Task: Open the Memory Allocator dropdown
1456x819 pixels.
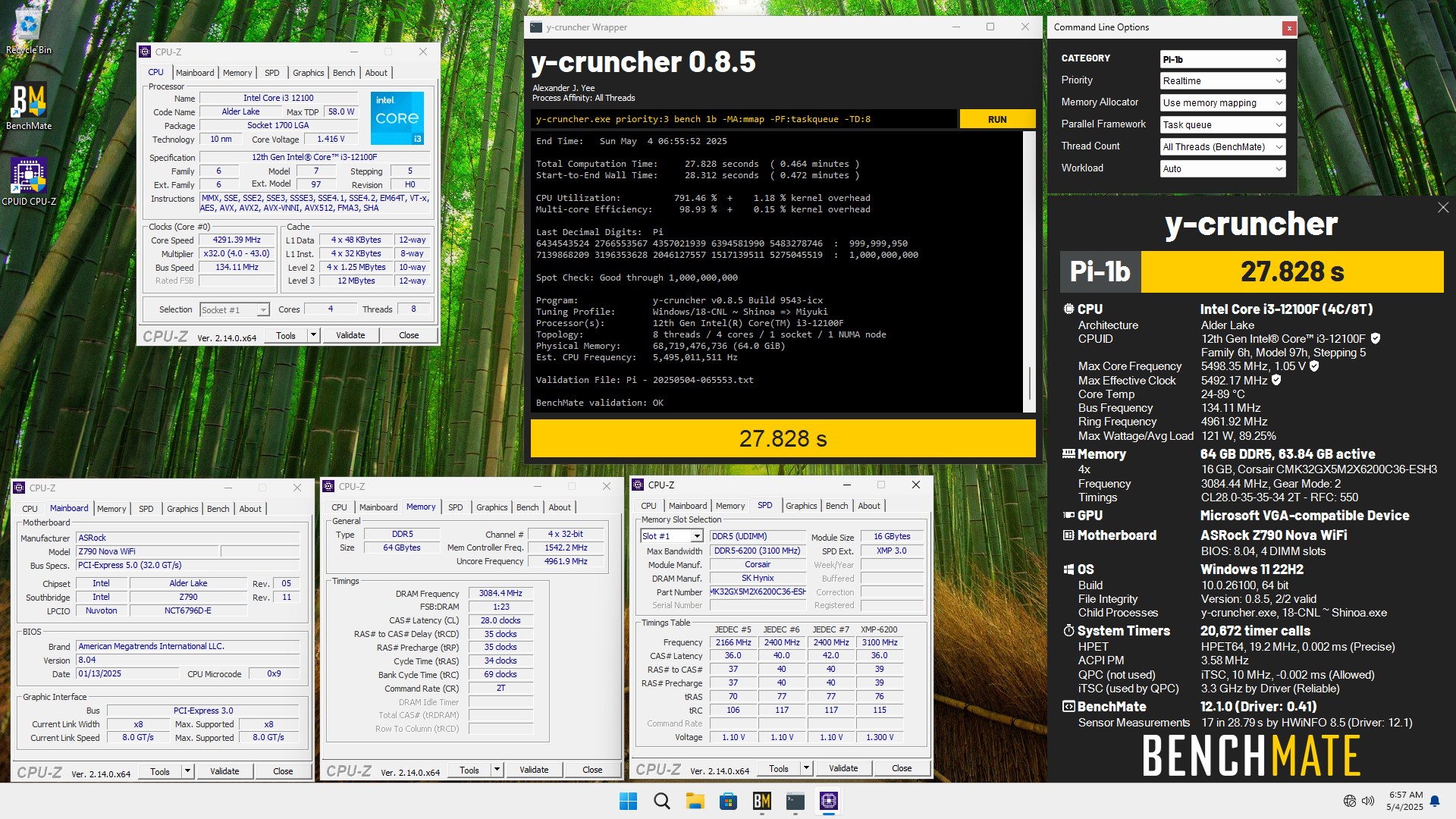Action: point(1222,103)
